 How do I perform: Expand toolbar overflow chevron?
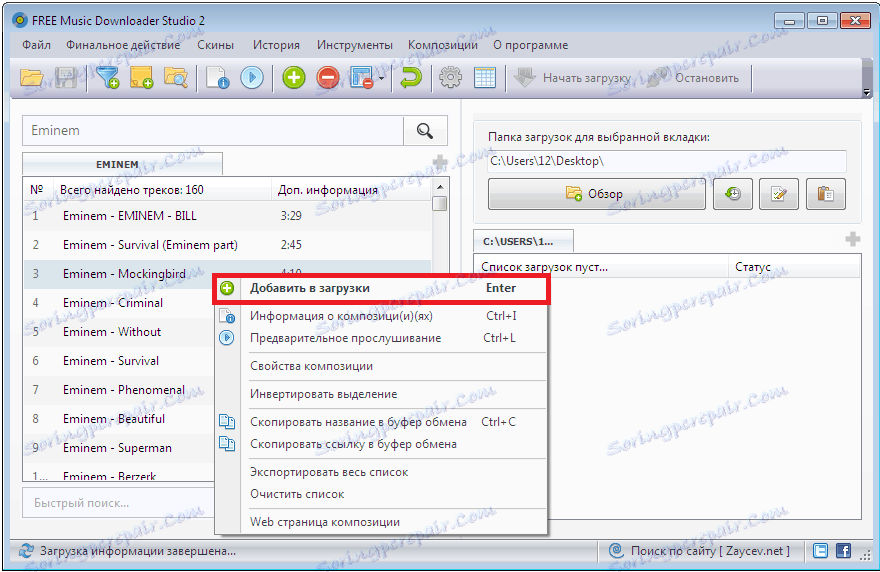pos(867,92)
